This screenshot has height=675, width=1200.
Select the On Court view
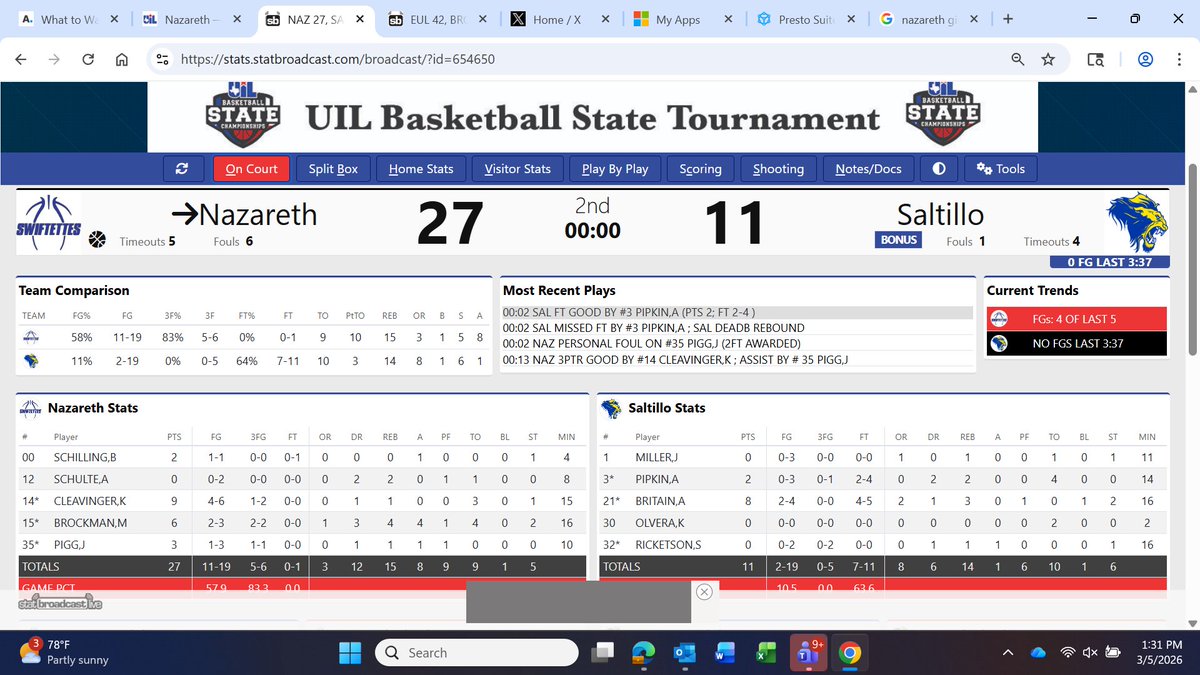click(251, 169)
